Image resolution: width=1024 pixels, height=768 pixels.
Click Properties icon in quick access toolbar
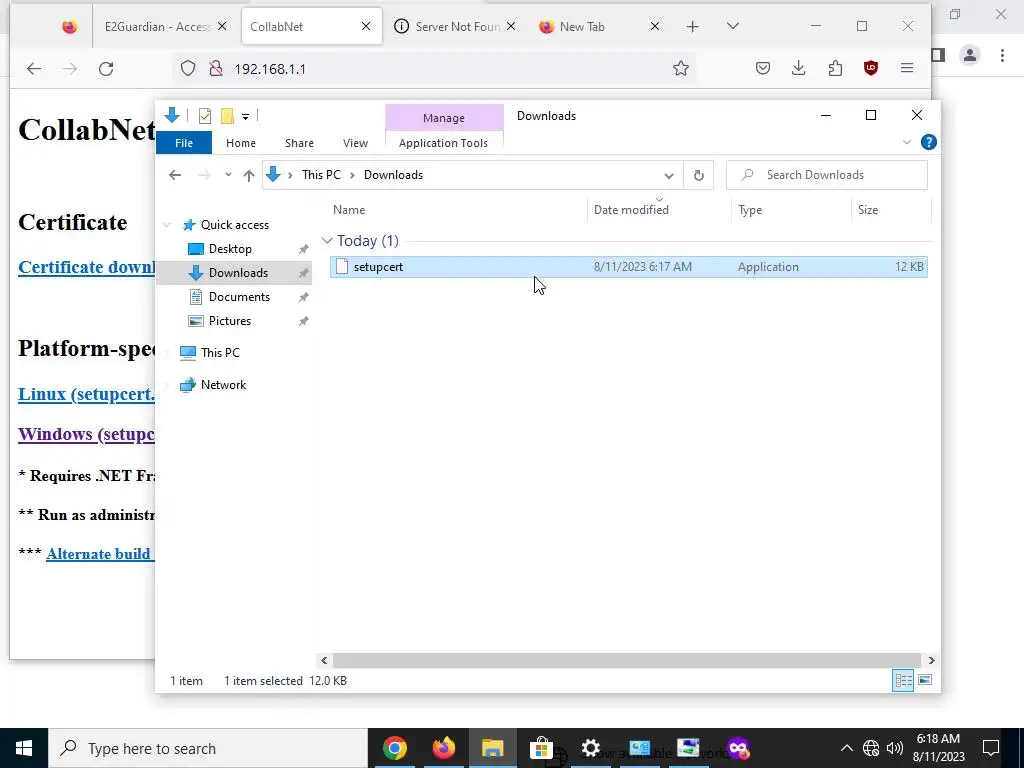pyautogui.click(x=204, y=116)
